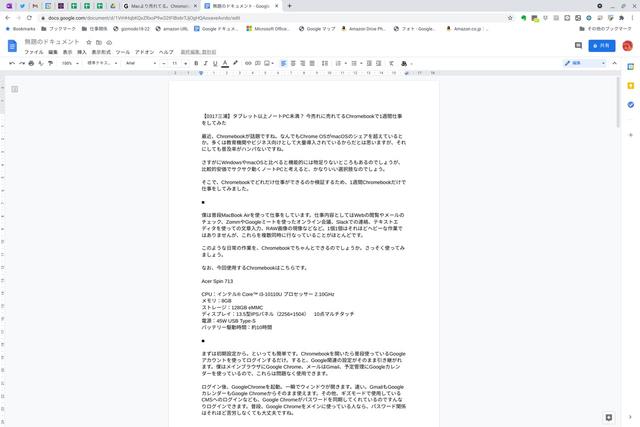Screen dimensions: 640x427
Task: Click the Undo icon in the Docs toolbar
Action: pyautogui.click(x=12, y=63)
